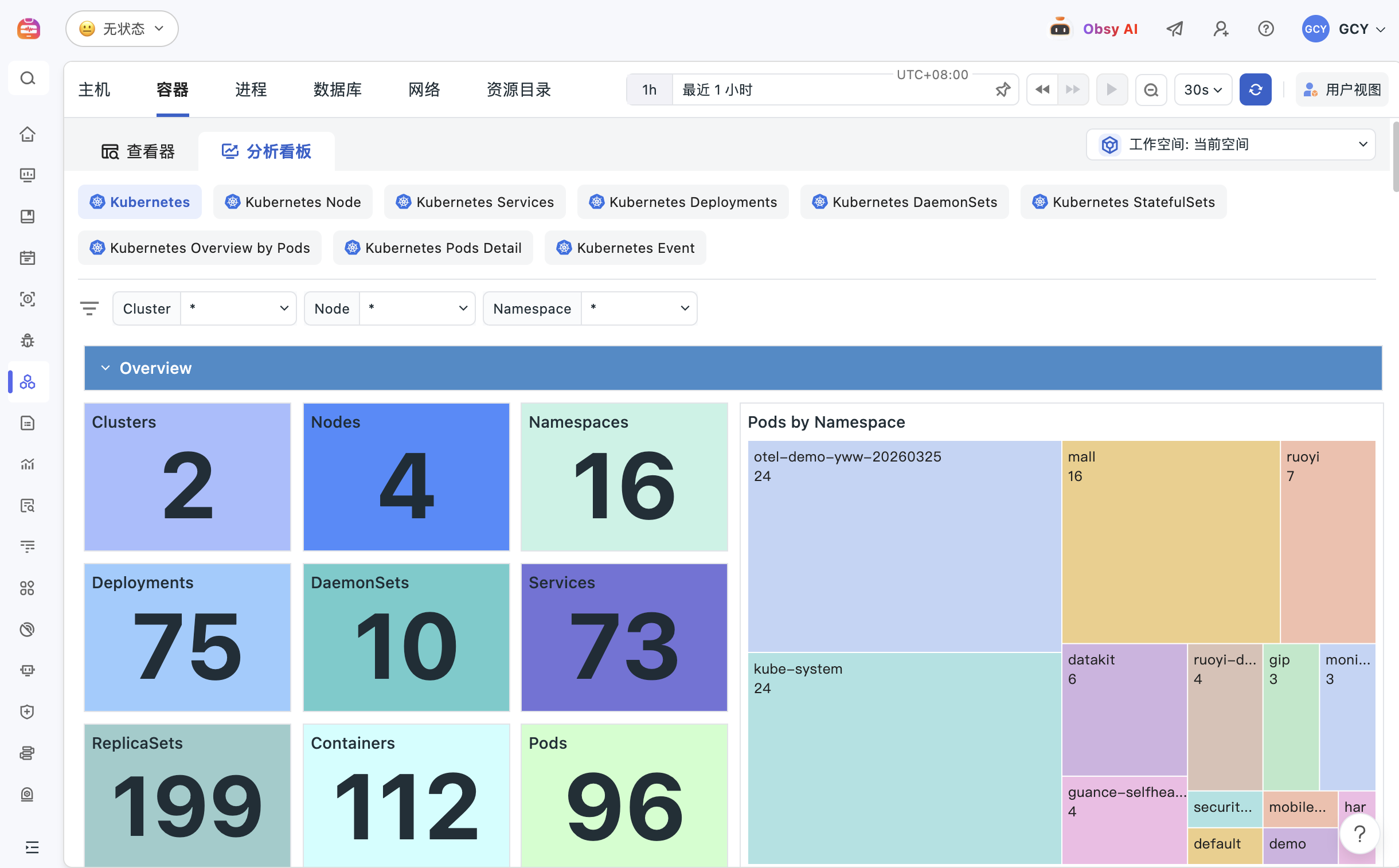The width and height of the screenshot is (1399, 868).
Task: Click the Services stat card
Action: [x=624, y=637]
